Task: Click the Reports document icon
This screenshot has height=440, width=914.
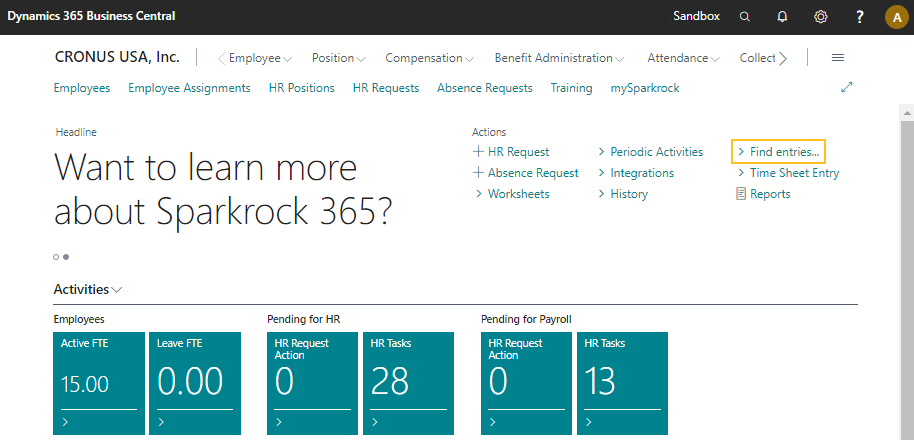Action: [741, 194]
